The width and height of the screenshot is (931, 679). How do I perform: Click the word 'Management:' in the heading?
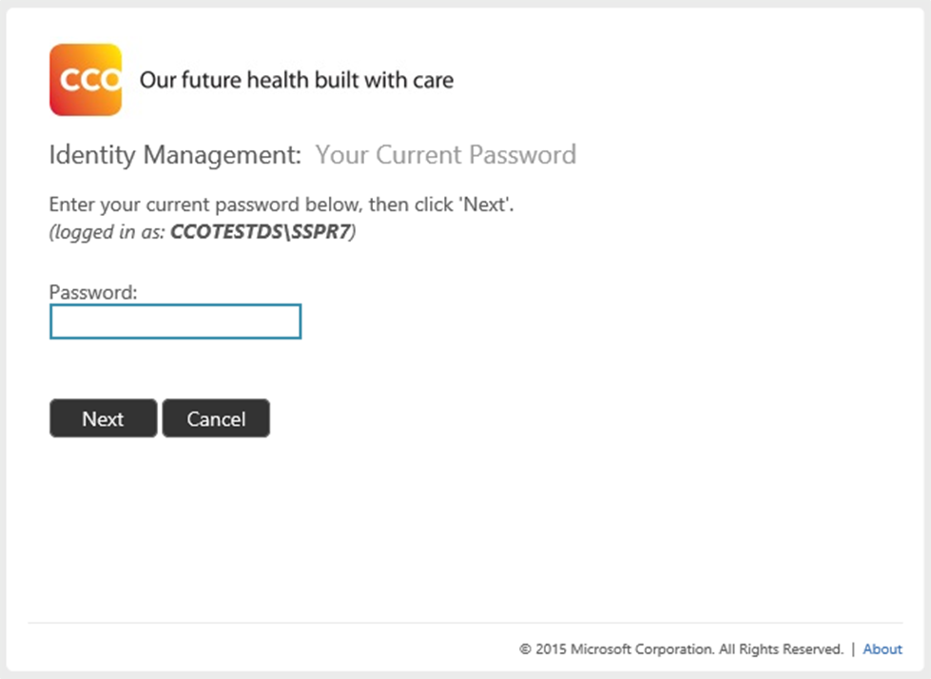(223, 155)
